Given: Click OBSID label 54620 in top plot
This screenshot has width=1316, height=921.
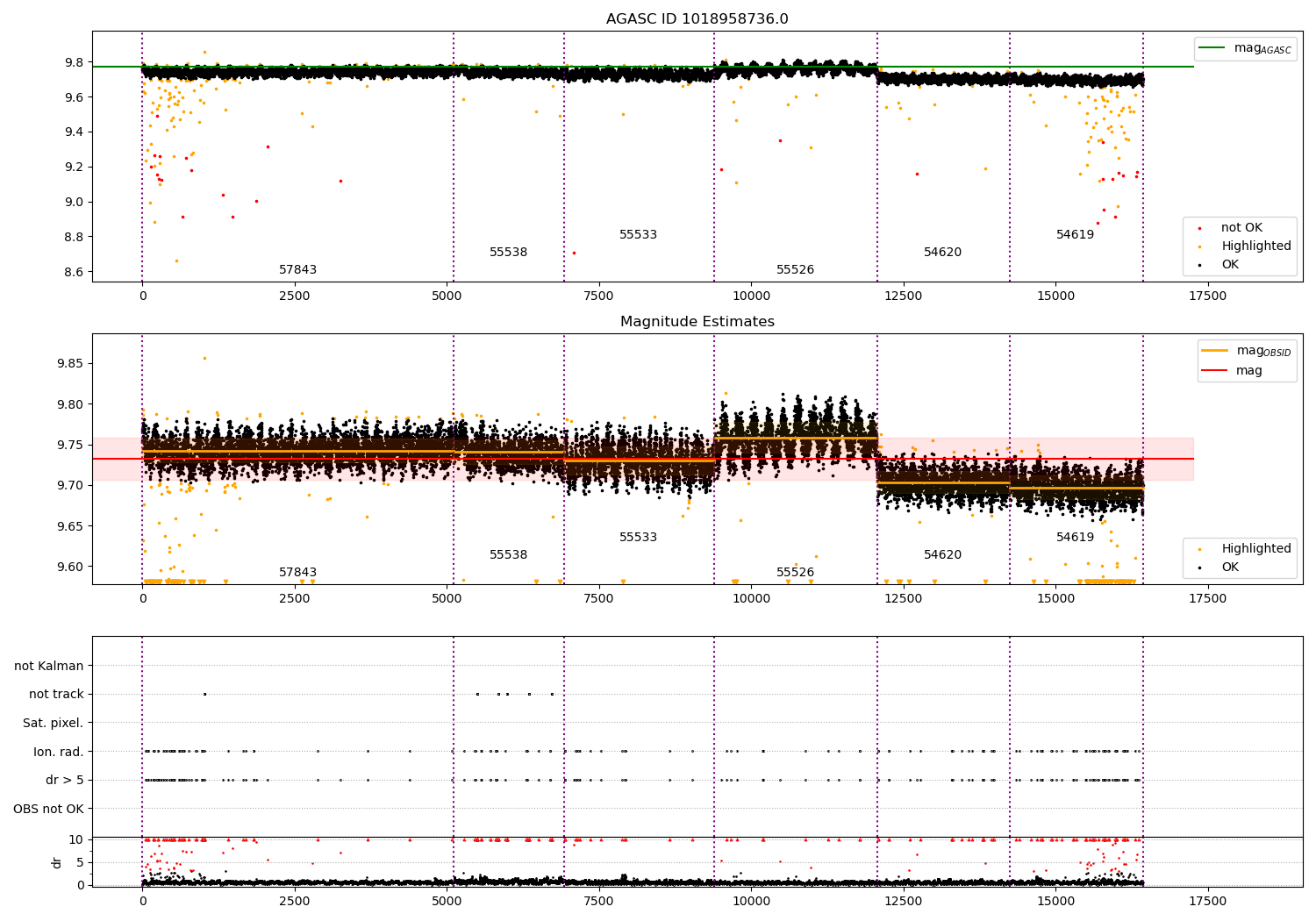Looking at the screenshot, I should click(942, 253).
